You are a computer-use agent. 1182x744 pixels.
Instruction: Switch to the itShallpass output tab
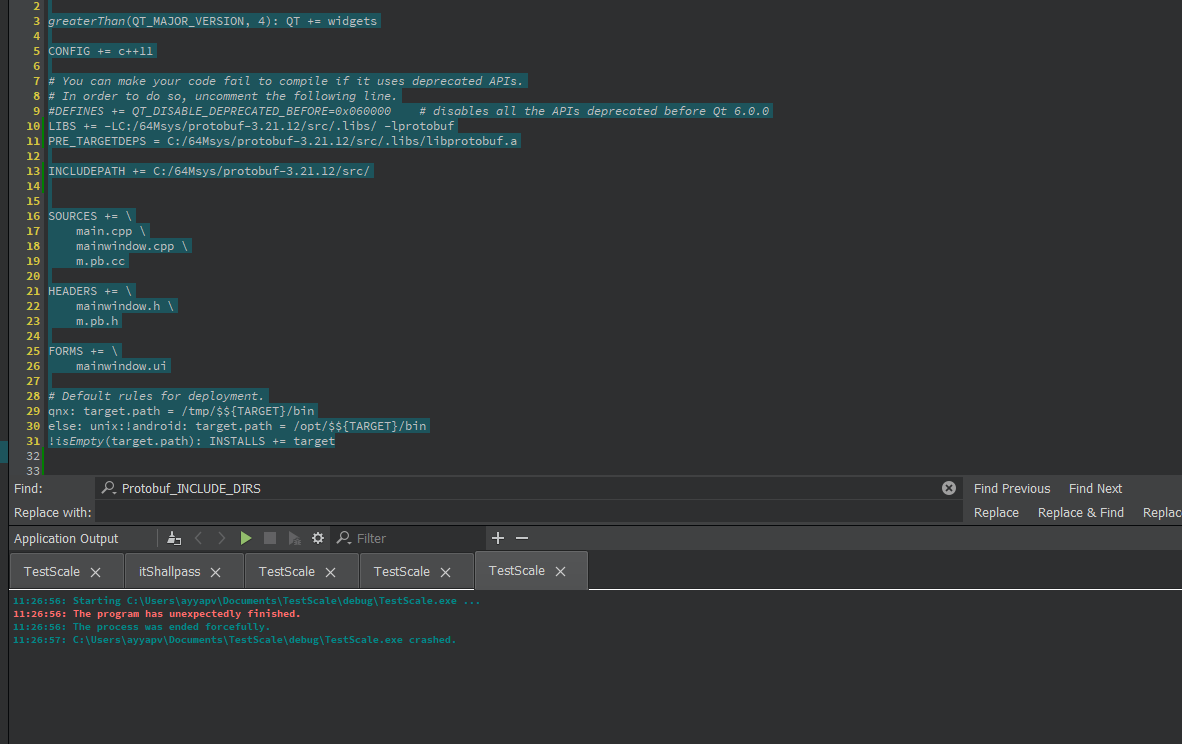click(170, 571)
